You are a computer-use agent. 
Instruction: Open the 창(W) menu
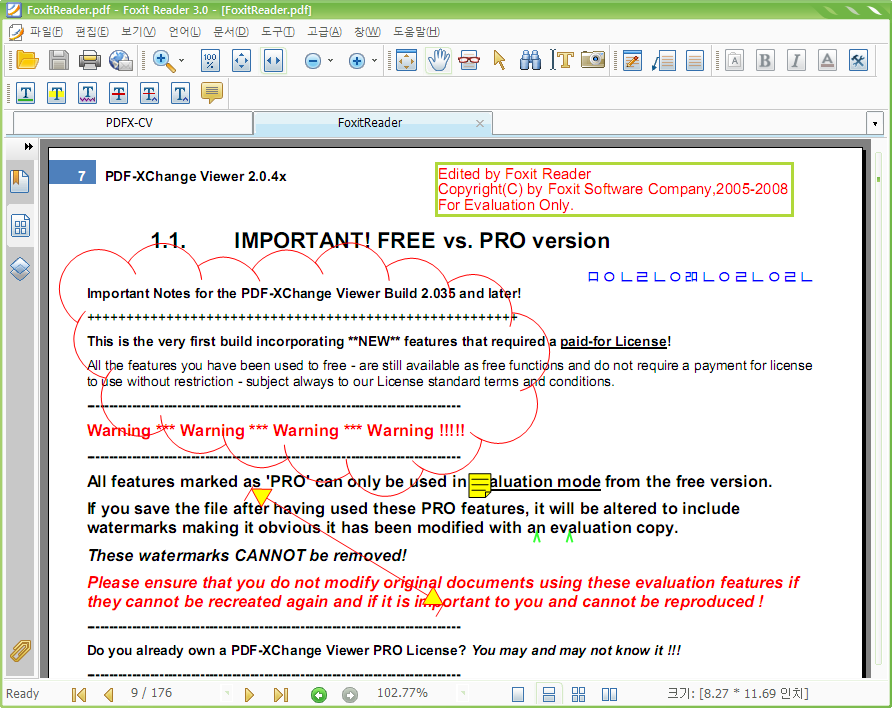(x=367, y=32)
